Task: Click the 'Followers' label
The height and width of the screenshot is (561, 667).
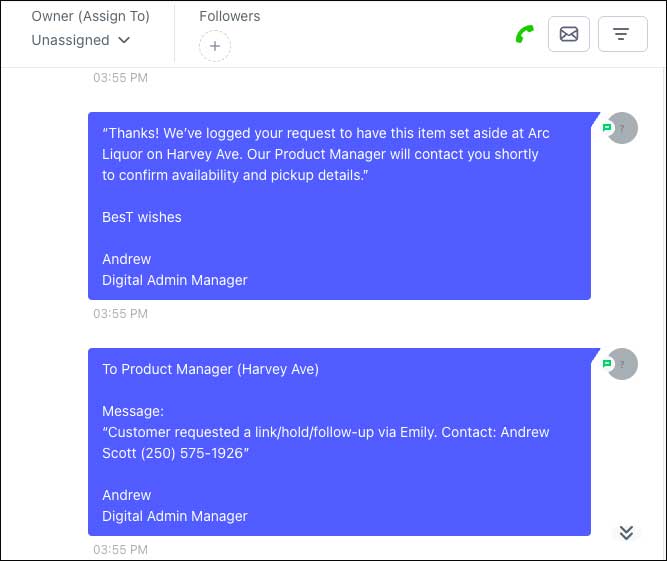Action: tap(230, 16)
